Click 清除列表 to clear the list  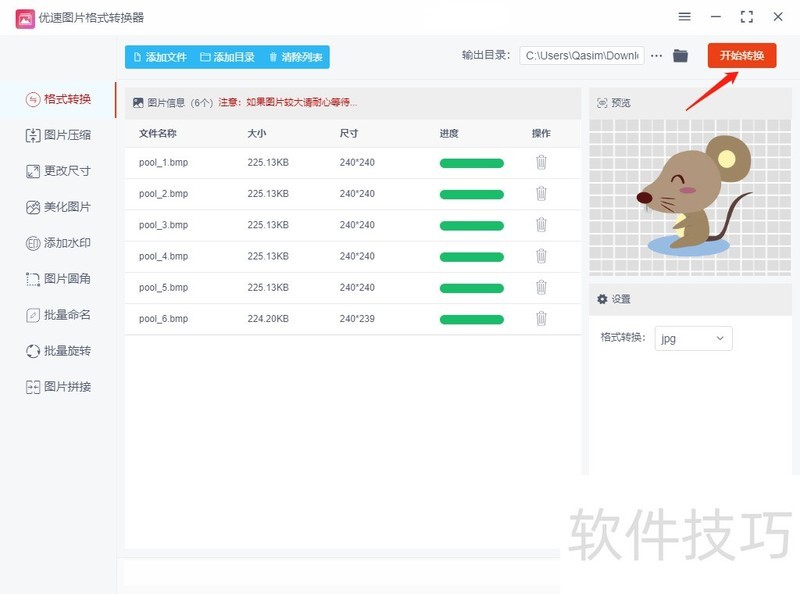pyautogui.click(x=299, y=57)
